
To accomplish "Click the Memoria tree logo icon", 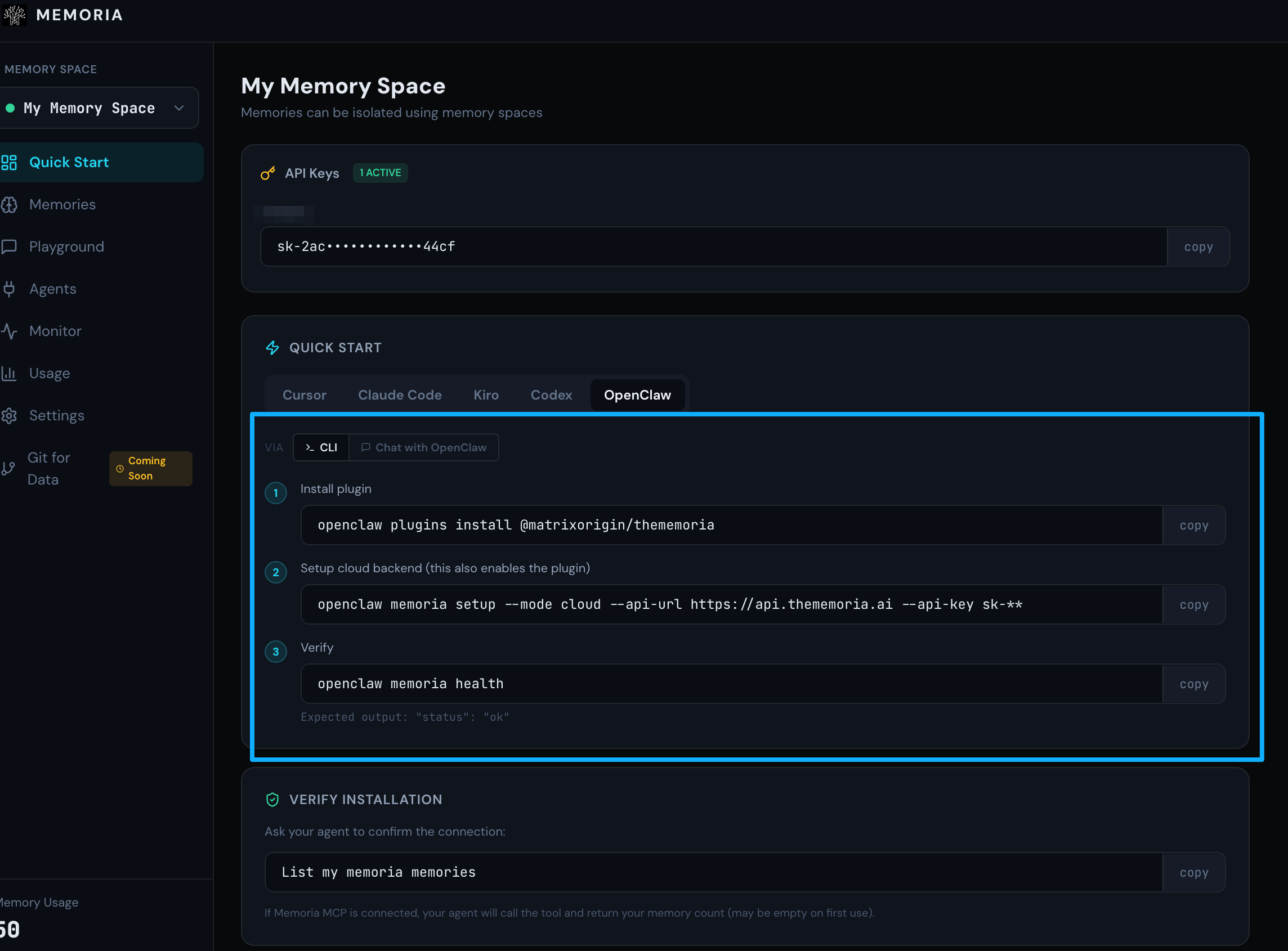I will (14, 15).
